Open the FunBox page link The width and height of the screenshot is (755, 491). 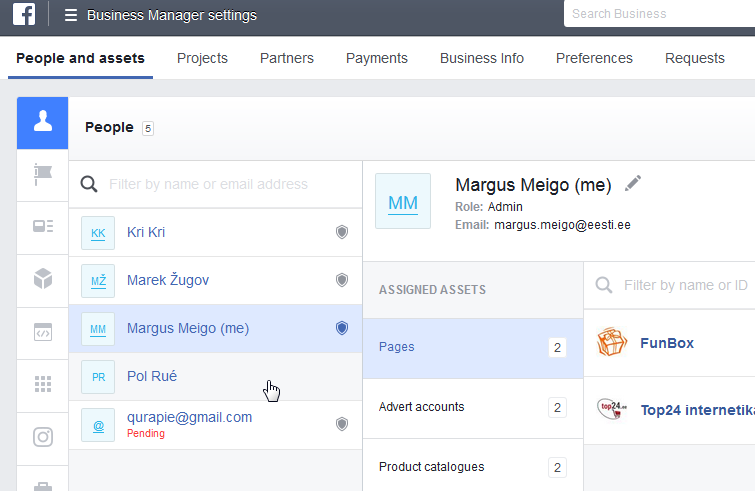(666, 343)
